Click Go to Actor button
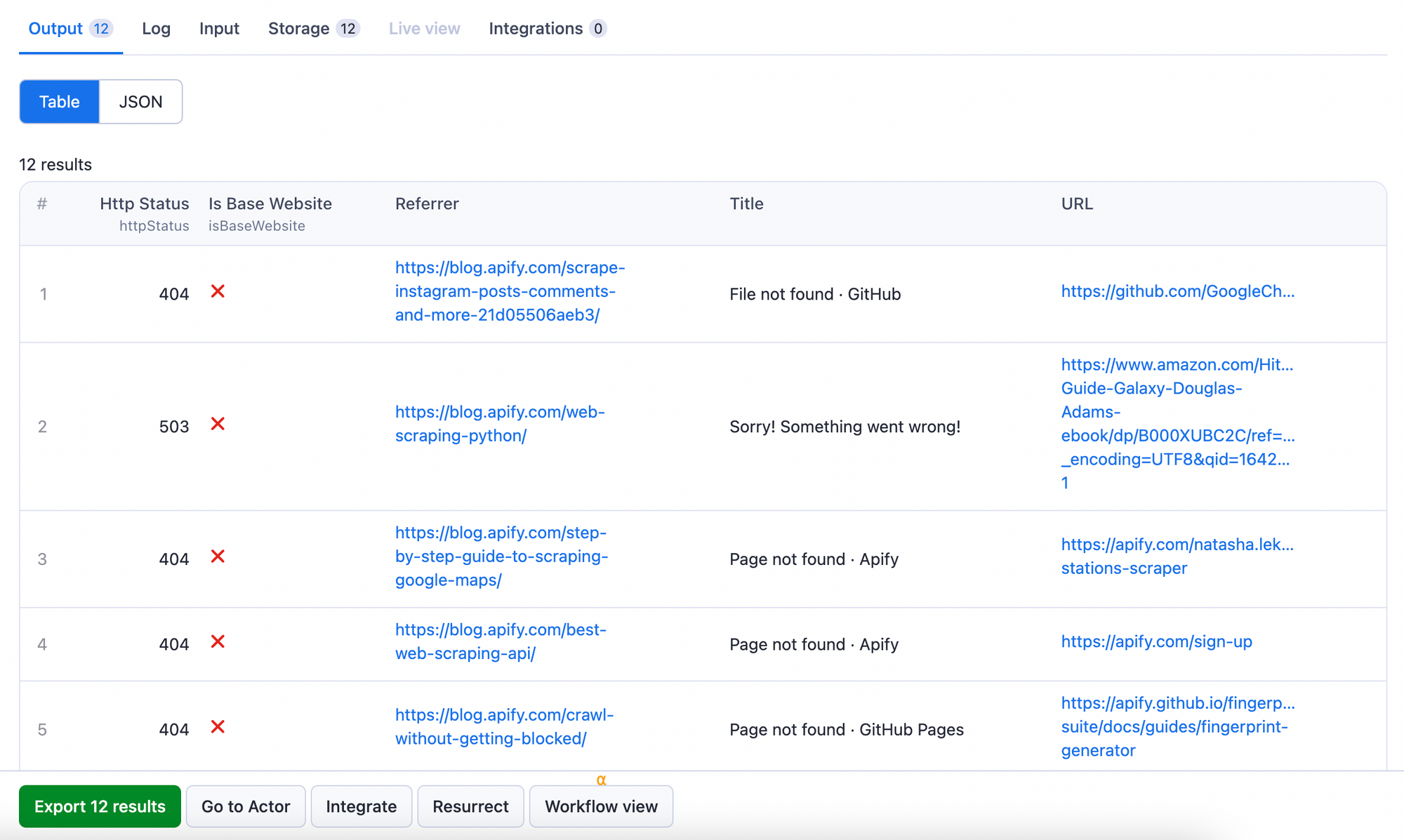 (246, 806)
